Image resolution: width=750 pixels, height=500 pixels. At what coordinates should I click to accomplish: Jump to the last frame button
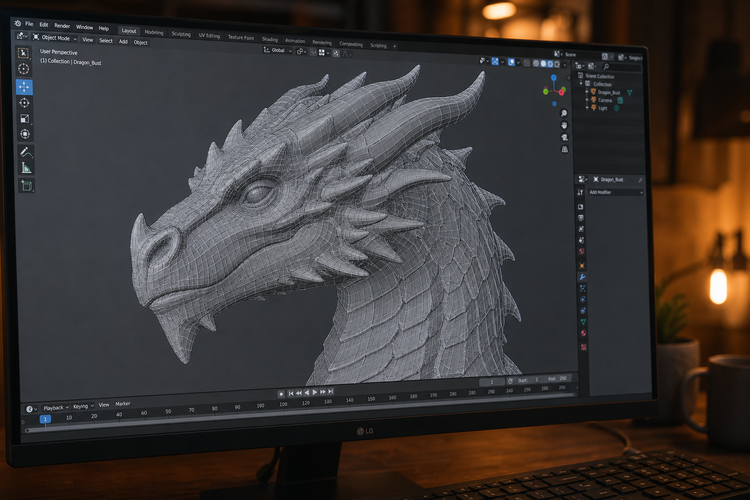pyautogui.click(x=331, y=391)
